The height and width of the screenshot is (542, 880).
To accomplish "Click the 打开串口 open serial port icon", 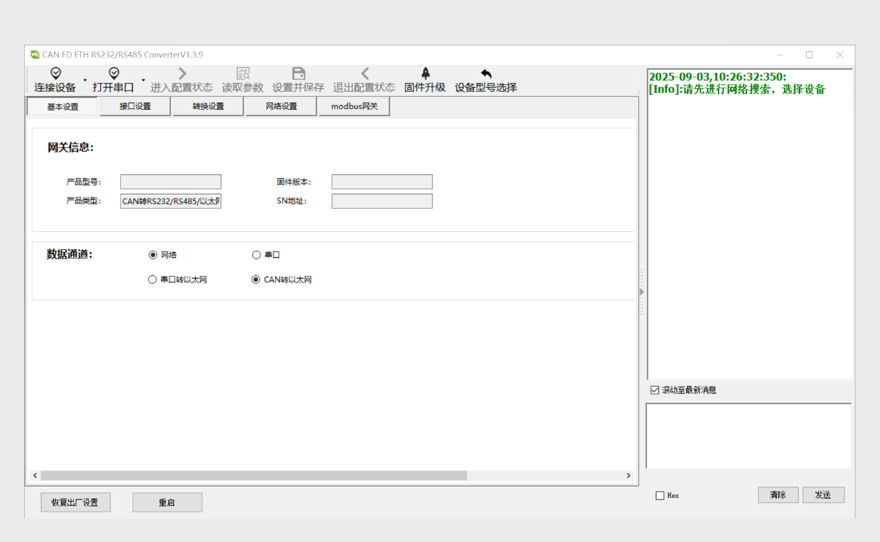I will (x=113, y=74).
